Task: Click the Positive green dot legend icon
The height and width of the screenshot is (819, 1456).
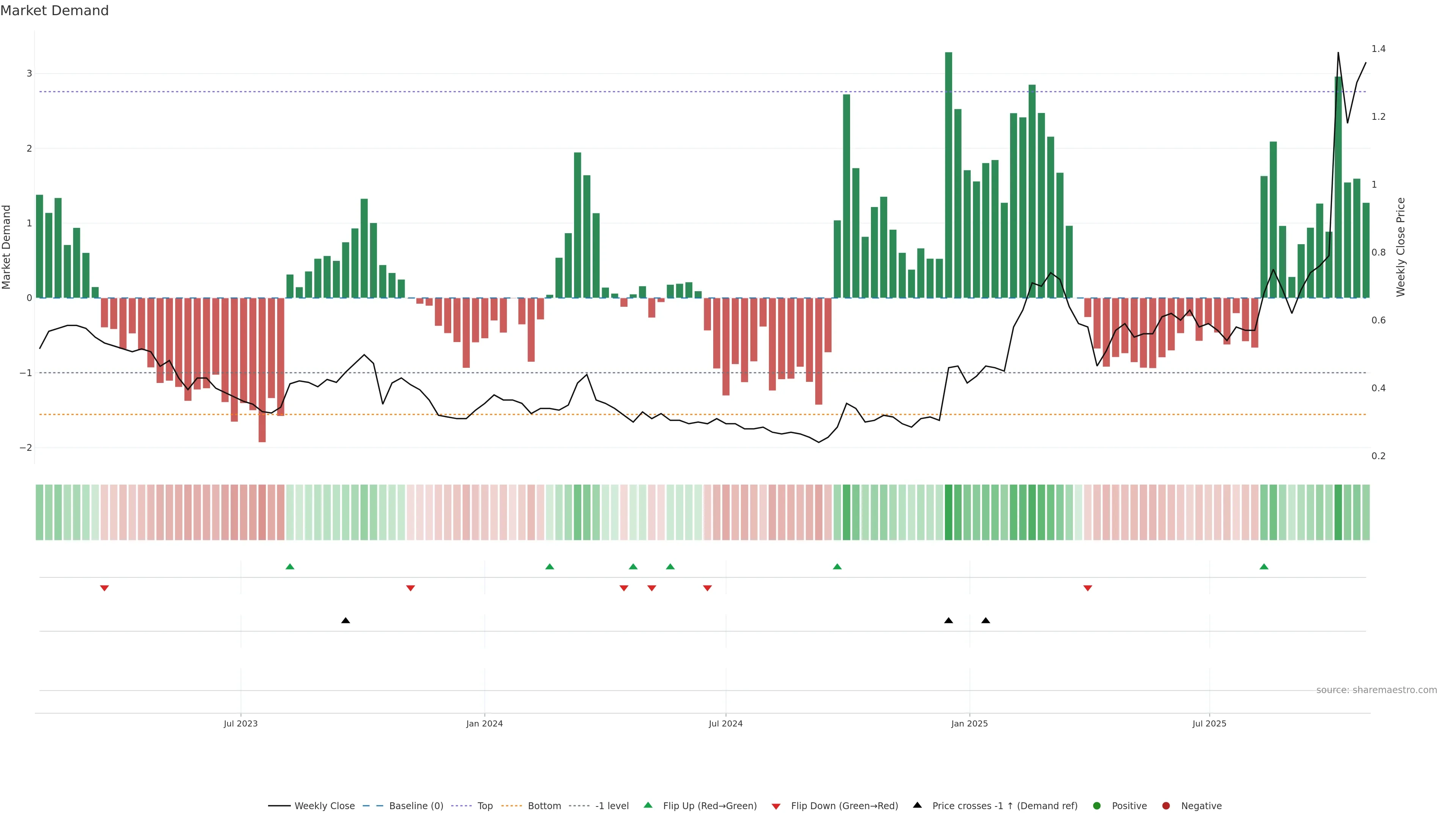Action: pos(1097,806)
